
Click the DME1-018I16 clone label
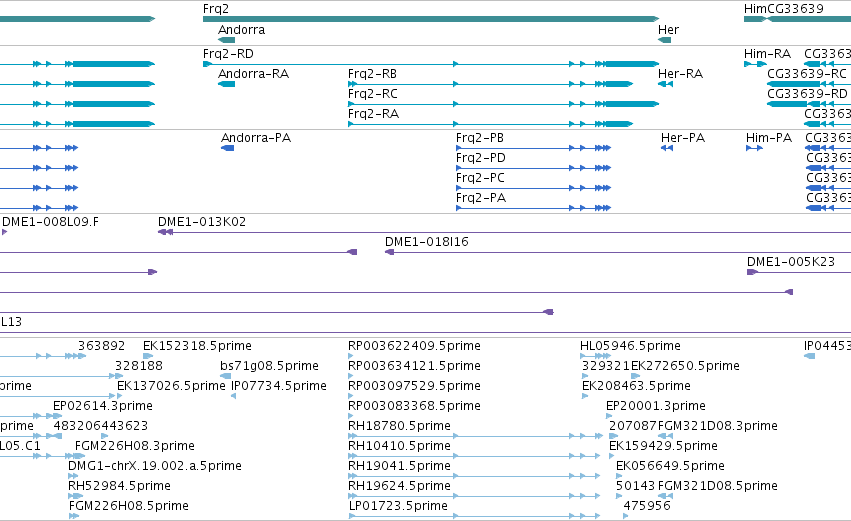(427, 242)
